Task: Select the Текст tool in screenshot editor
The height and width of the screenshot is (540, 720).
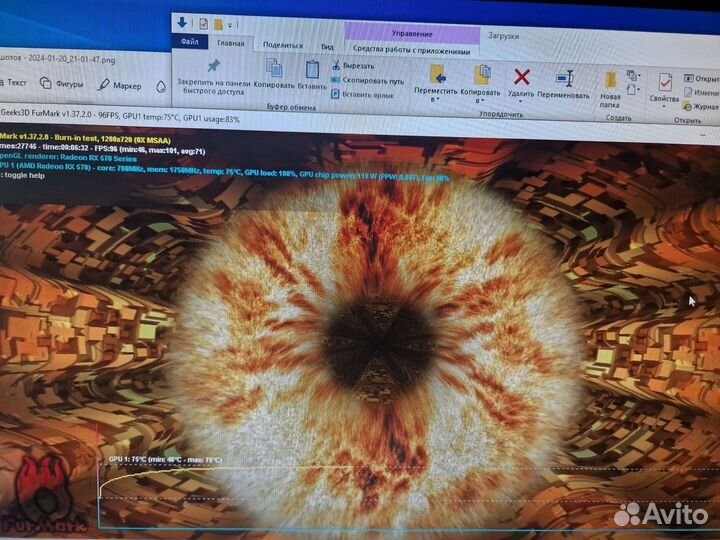Action: coord(13,82)
